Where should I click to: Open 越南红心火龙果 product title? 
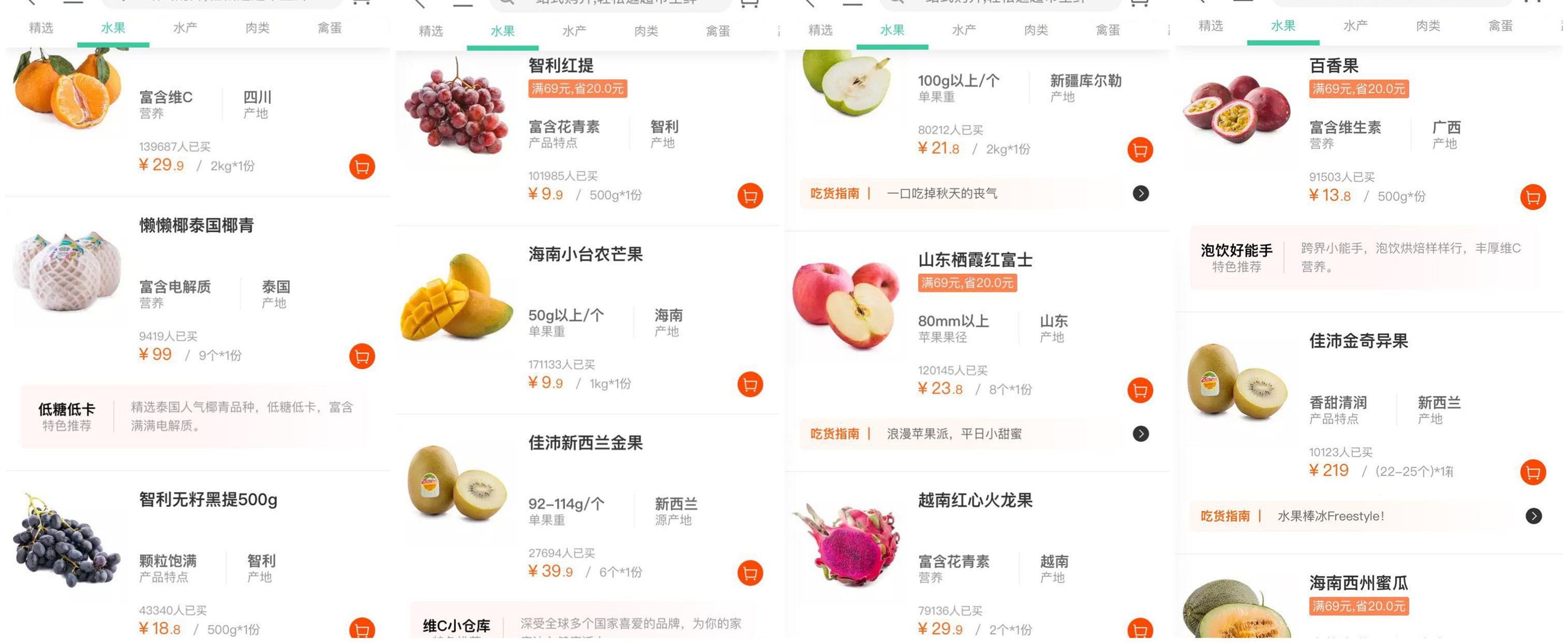click(x=975, y=501)
